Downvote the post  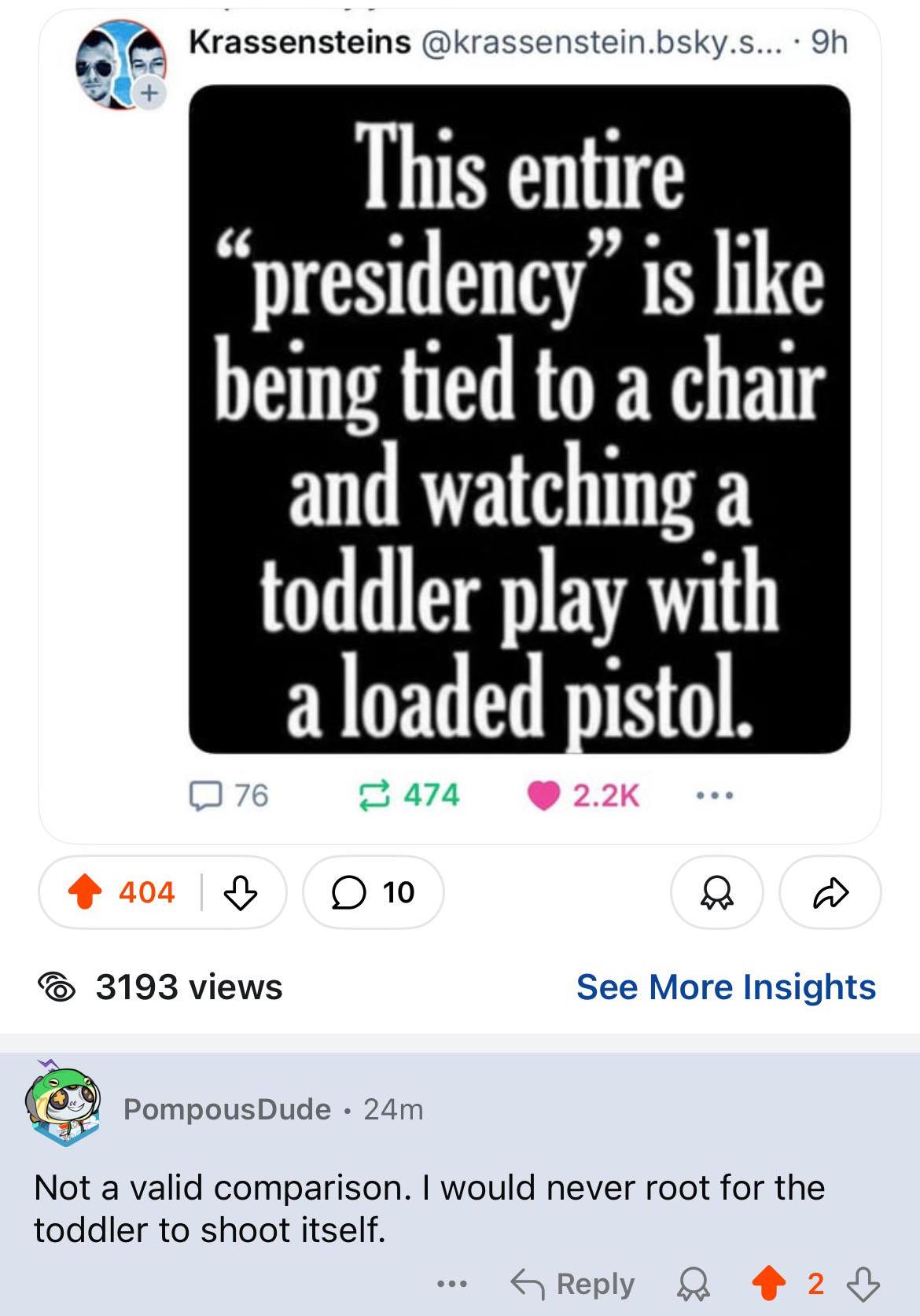(x=241, y=892)
